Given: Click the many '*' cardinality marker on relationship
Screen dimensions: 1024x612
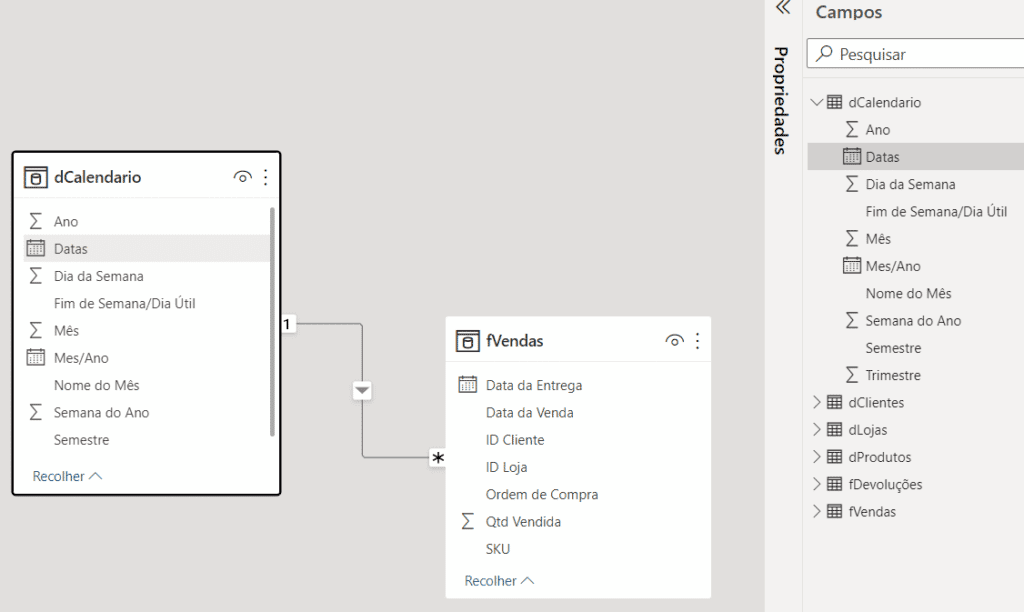Looking at the screenshot, I should (x=438, y=458).
